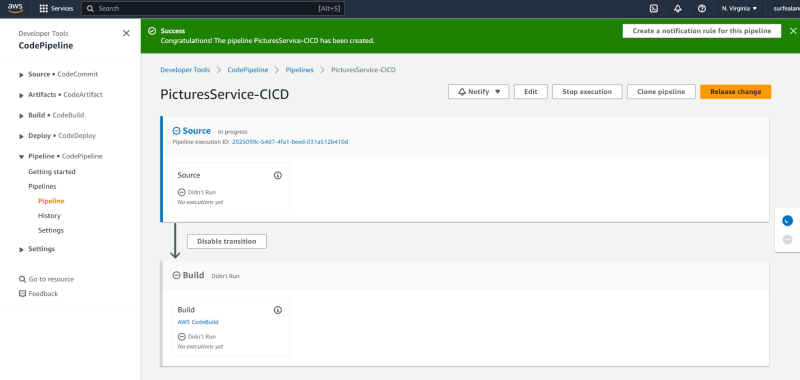The width and height of the screenshot is (800, 380).
Task: Go to the Developer Tools breadcrumb
Action: click(x=185, y=70)
